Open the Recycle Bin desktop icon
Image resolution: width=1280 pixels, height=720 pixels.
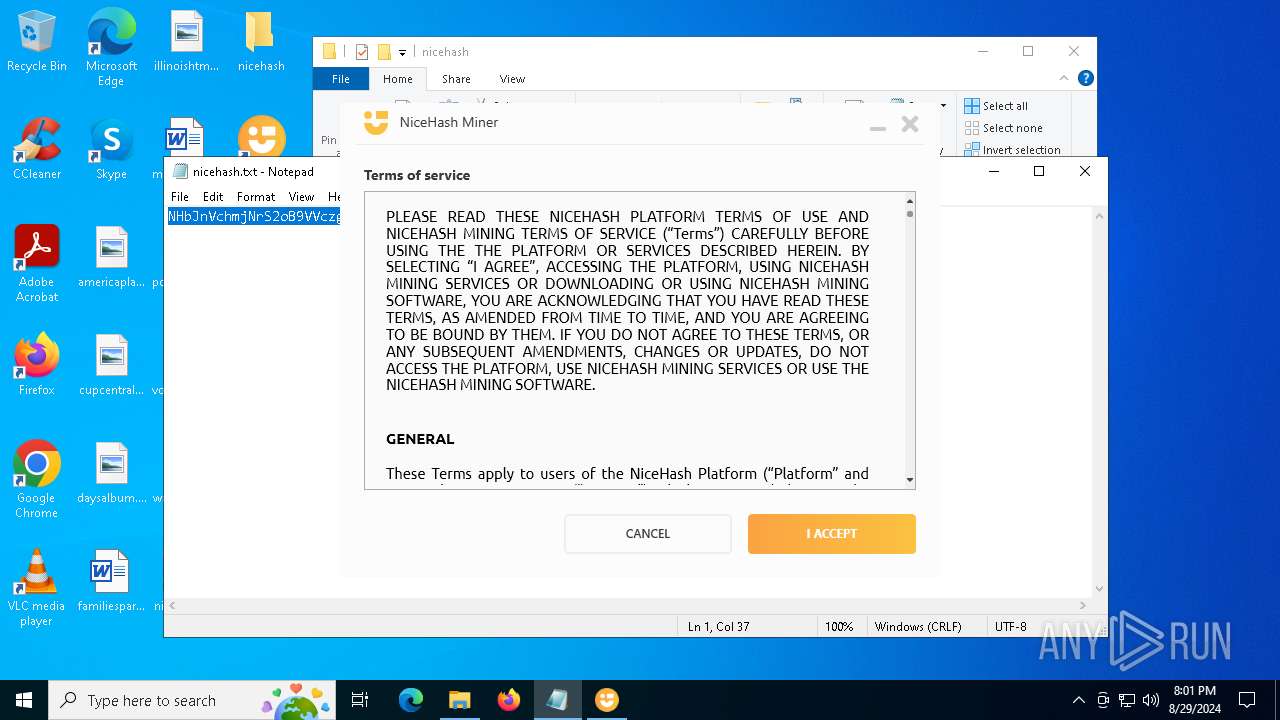[37, 42]
